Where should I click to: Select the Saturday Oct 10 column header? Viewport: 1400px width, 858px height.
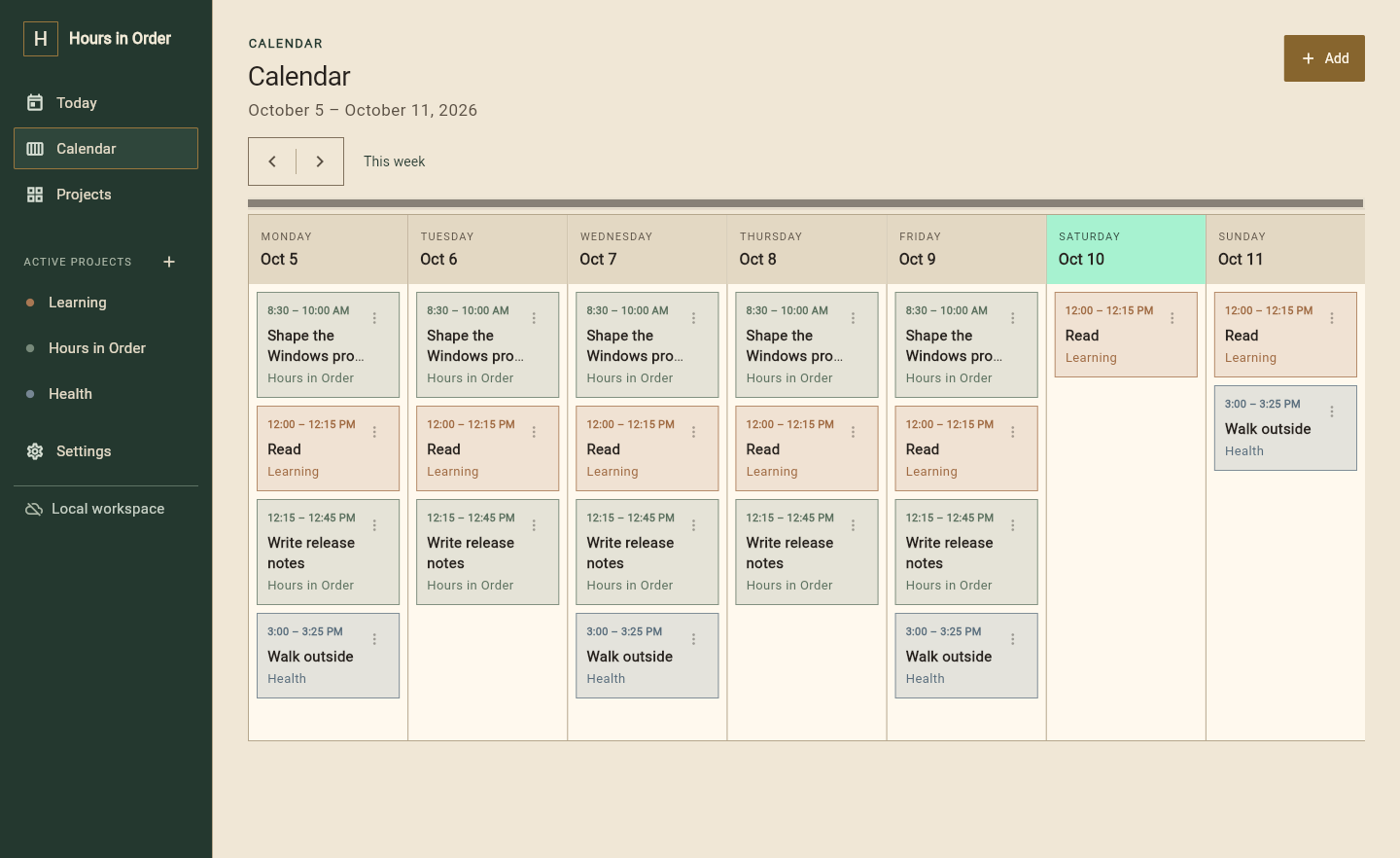click(x=1126, y=250)
